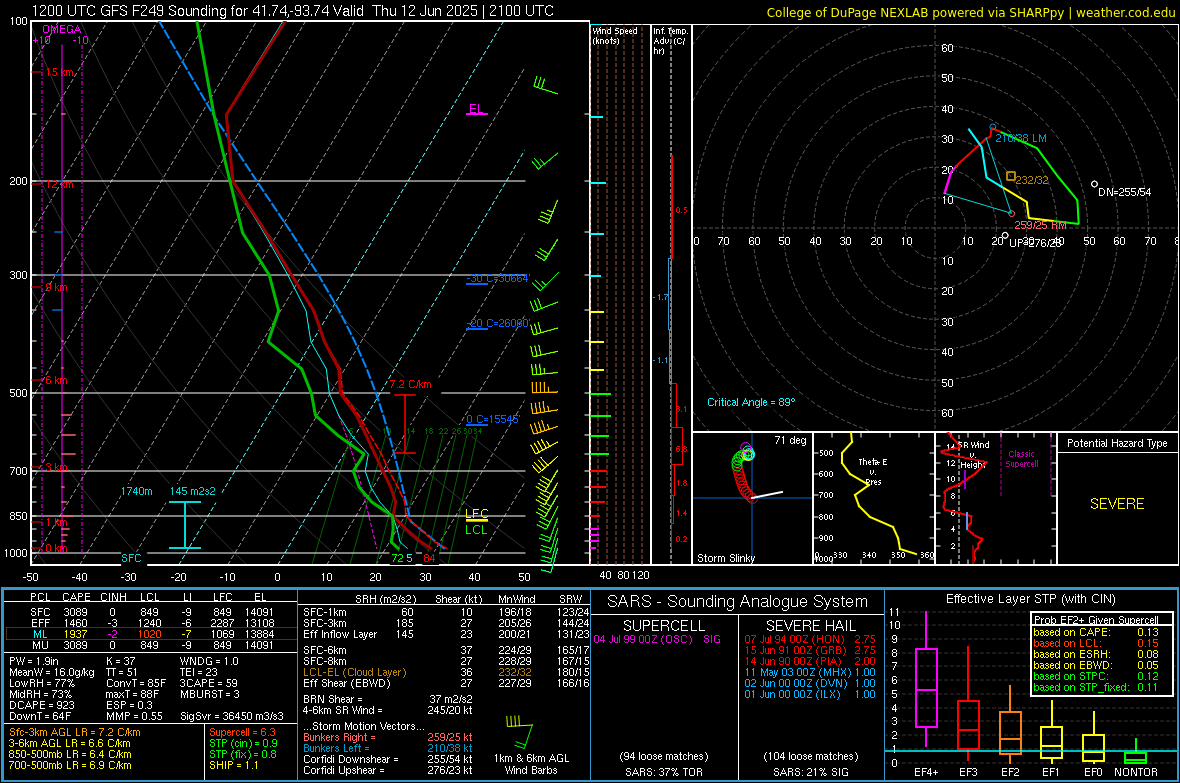This screenshot has height=783, width=1180.
Task: Click the DN=255/54 hodograph label
Action: [1124, 192]
